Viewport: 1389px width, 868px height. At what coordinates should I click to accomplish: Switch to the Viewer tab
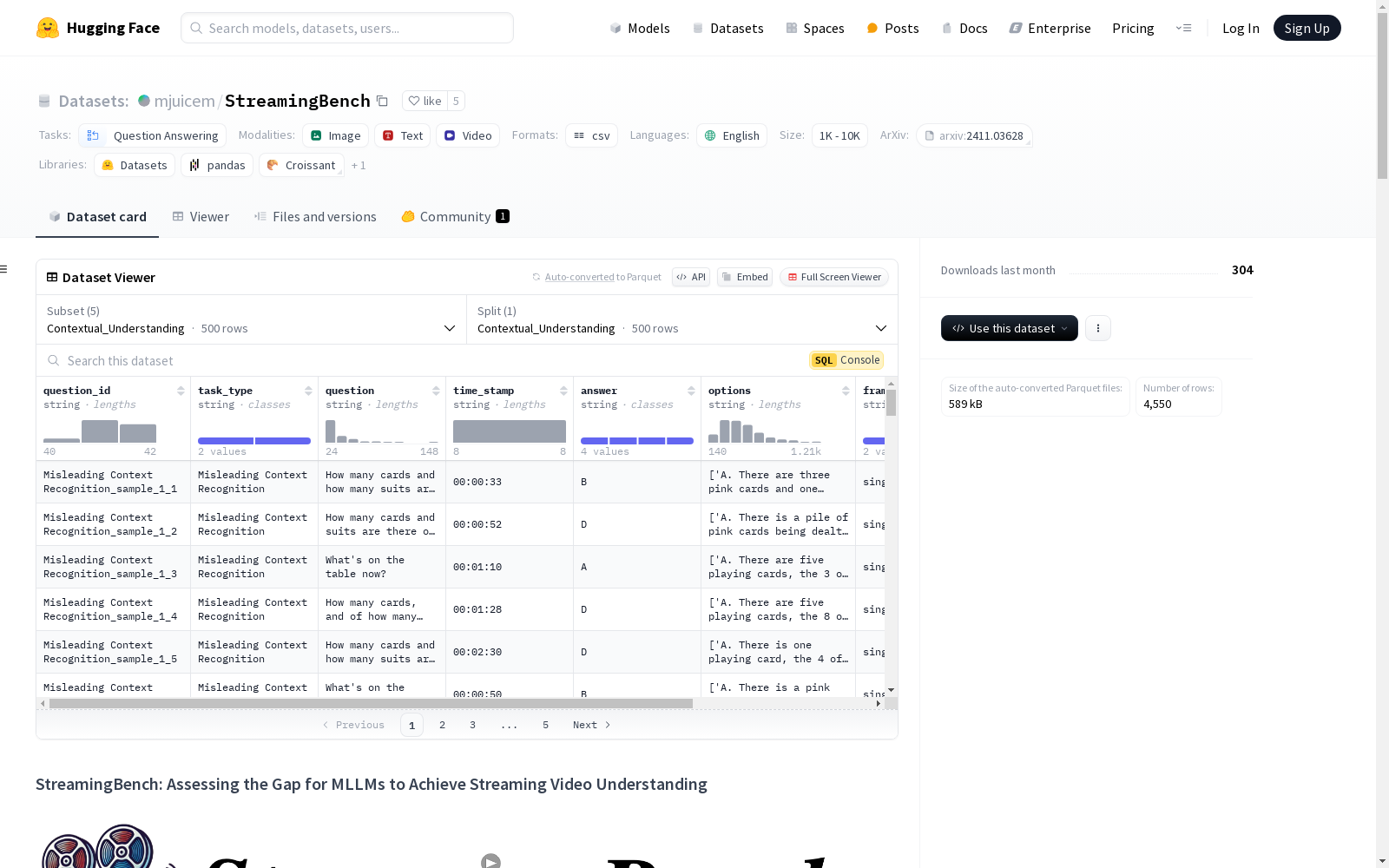click(x=201, y=217)
